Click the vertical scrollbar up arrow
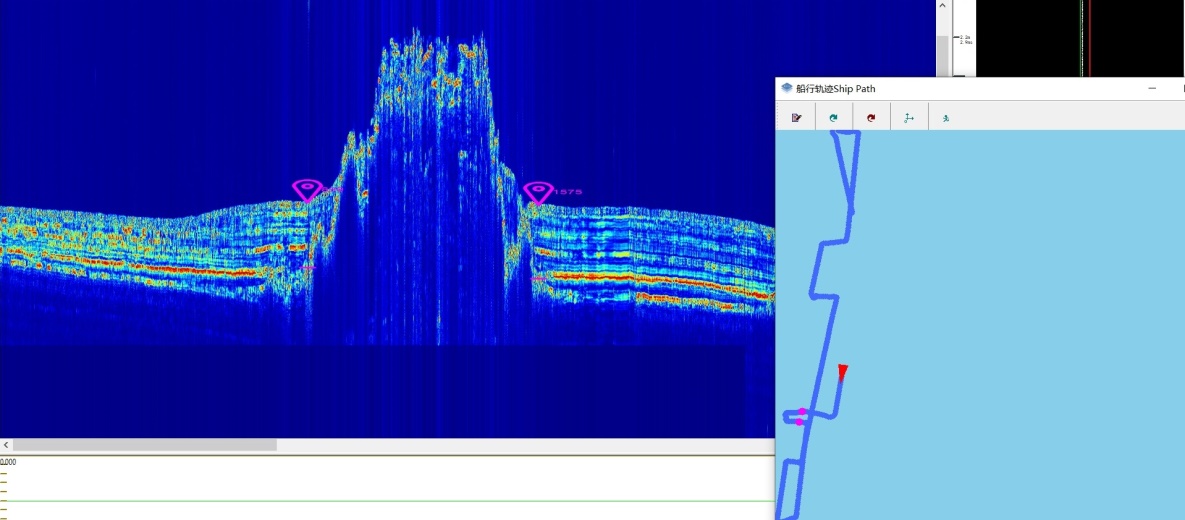 942,6
